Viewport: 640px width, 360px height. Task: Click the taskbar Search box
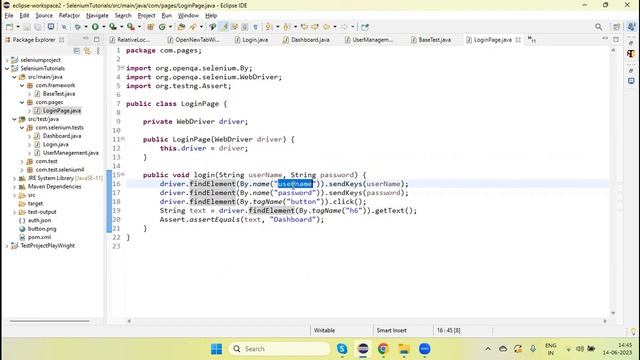point(280,349)
